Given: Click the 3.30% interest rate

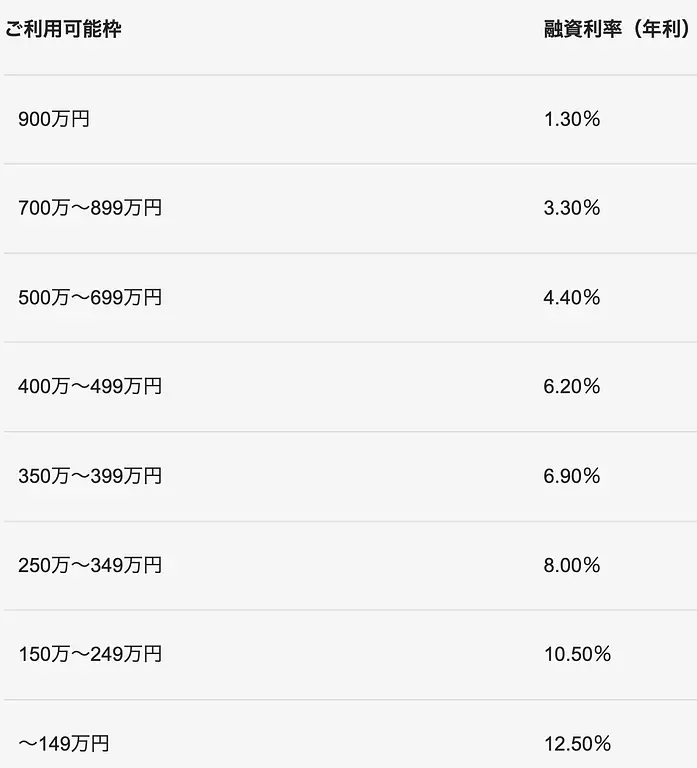Looking at the screenshot, I should pos(572,209).
